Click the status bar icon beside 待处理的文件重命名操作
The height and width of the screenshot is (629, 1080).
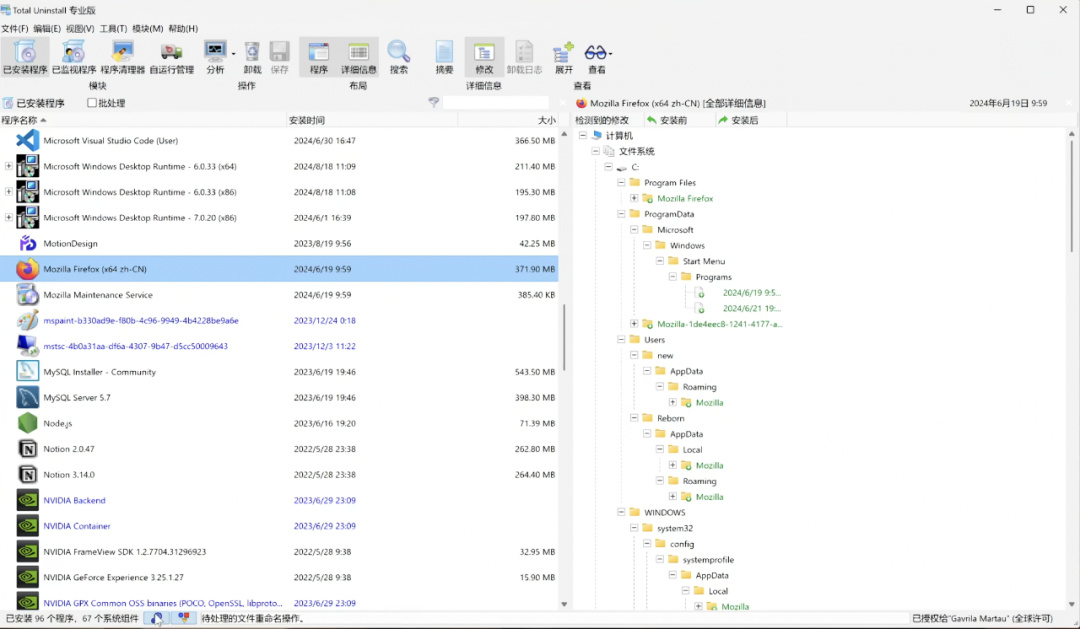click(x=183, y=618)
